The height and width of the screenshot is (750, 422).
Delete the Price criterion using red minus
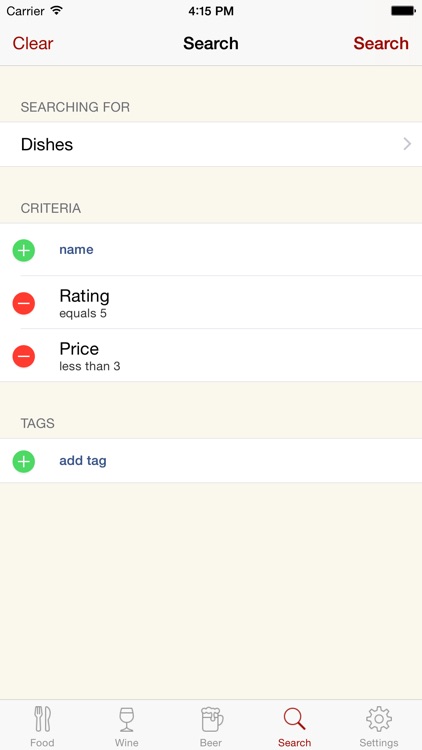click(23, 356)
